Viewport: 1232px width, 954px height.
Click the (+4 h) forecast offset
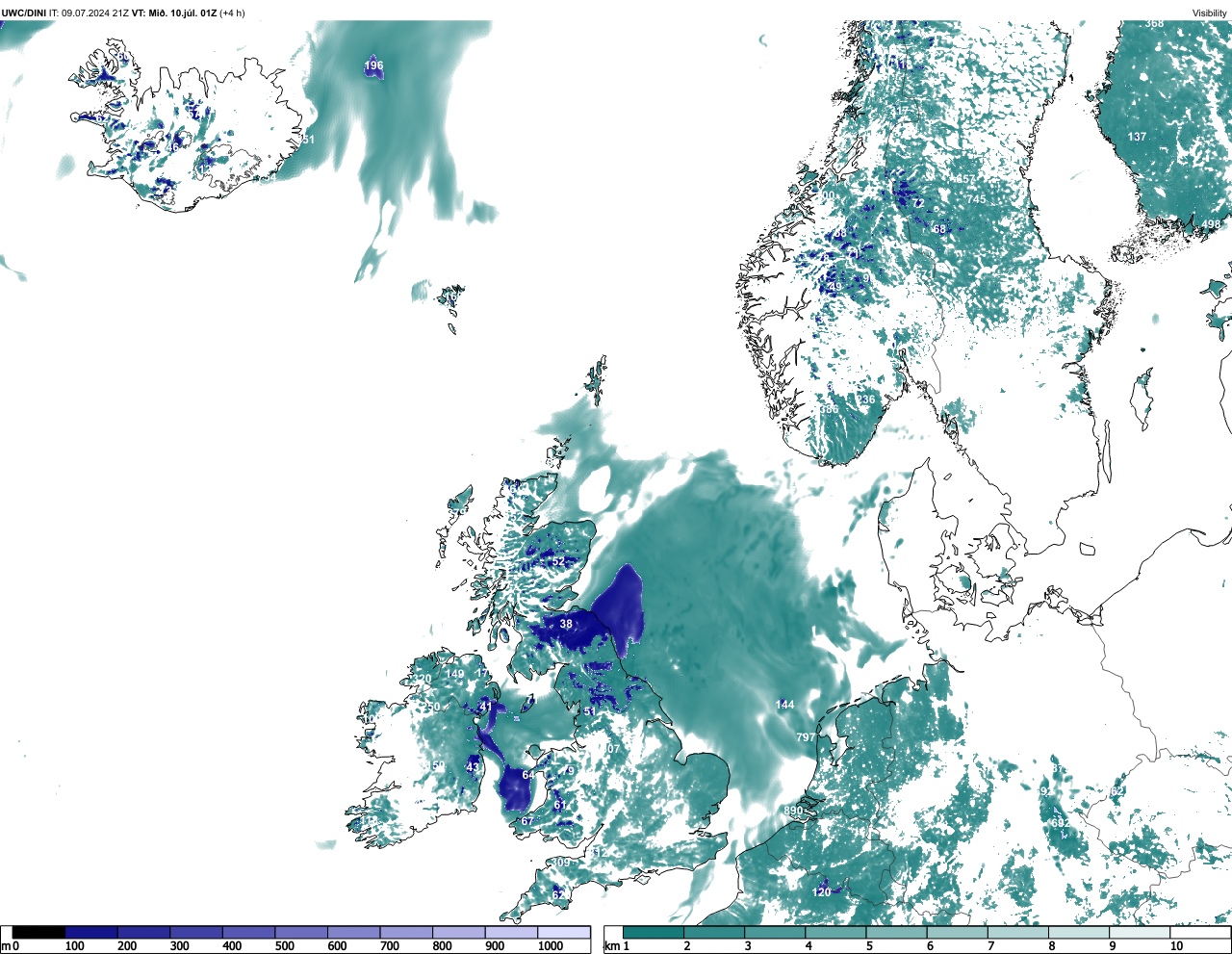[x=232, y=13]
